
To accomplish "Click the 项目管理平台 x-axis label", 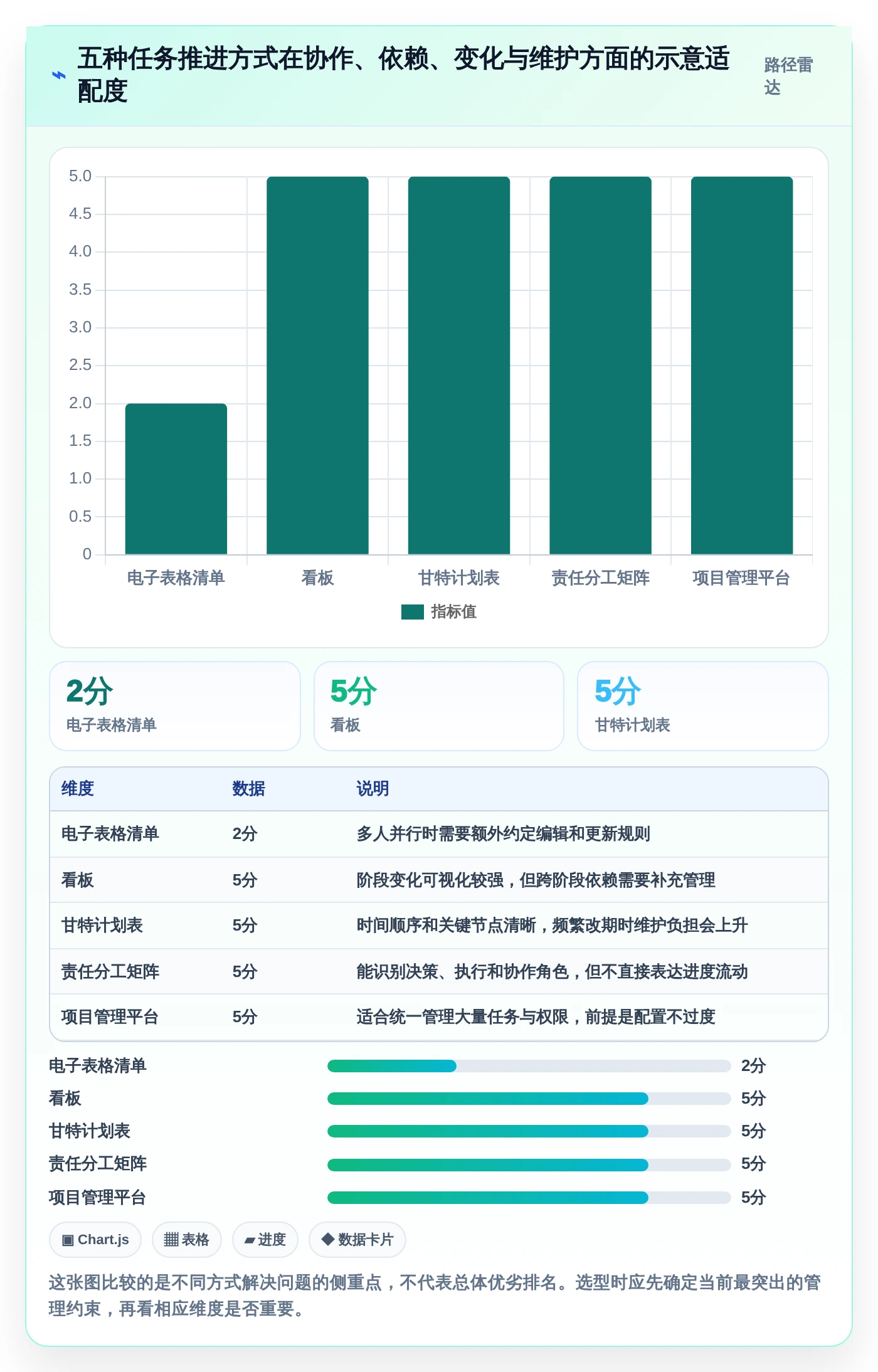I will (x=741, y=578).
